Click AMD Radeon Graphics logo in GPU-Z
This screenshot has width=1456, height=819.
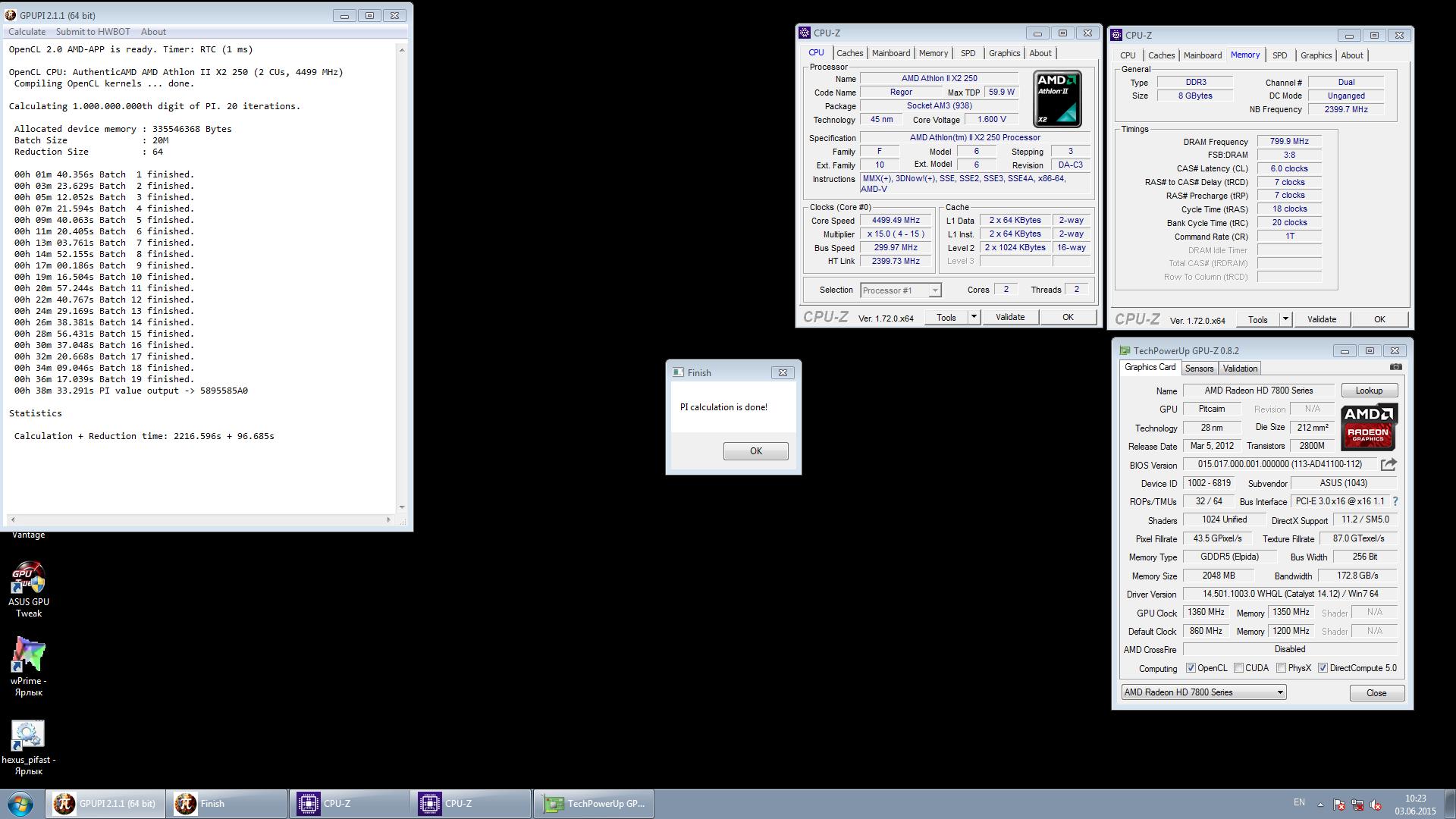coord(1369,428)
